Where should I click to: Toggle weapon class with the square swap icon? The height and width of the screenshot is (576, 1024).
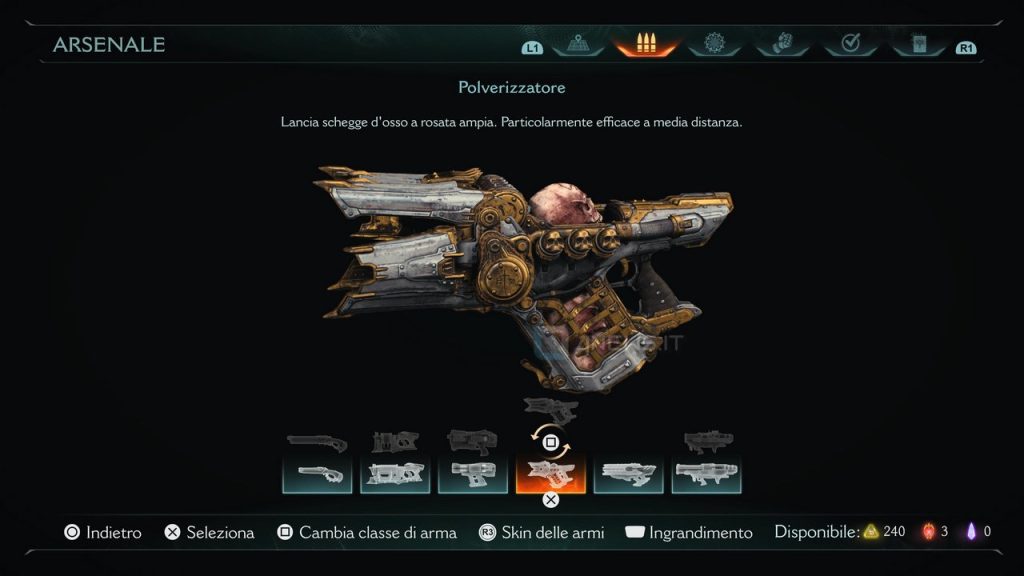551,443
